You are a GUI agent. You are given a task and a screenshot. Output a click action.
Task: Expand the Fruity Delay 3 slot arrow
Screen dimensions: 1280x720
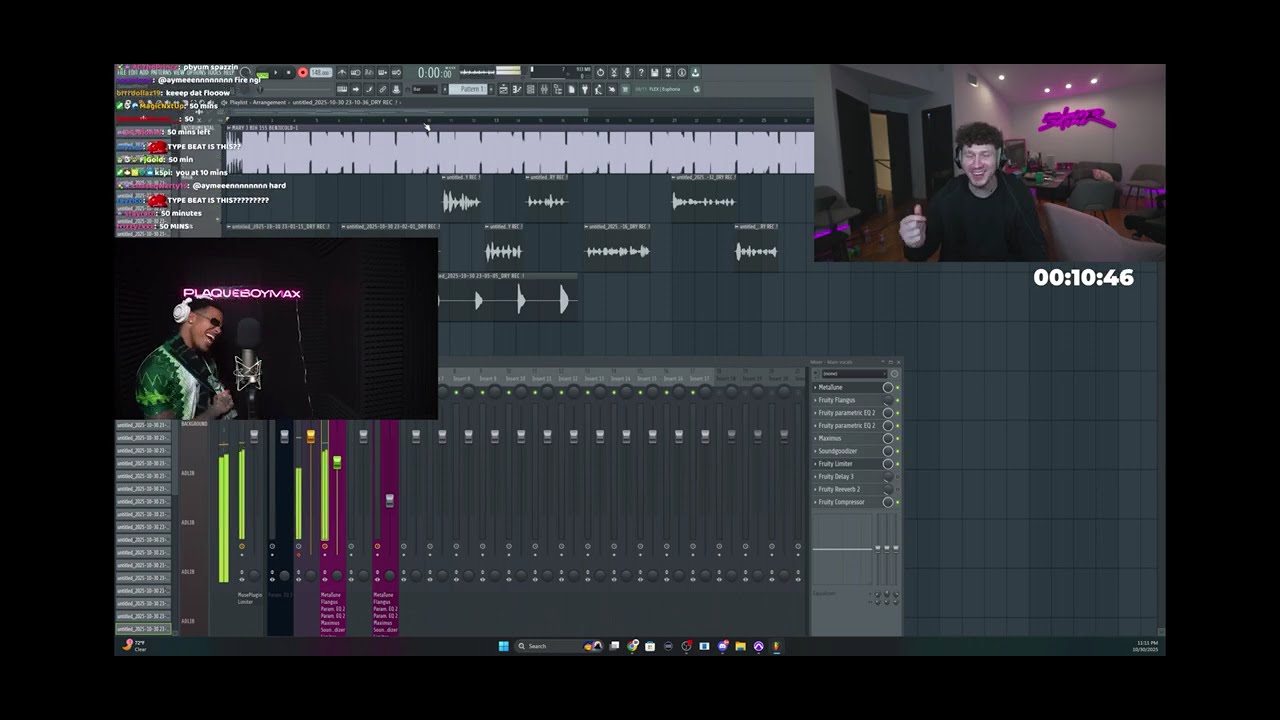tap(815, 476)
